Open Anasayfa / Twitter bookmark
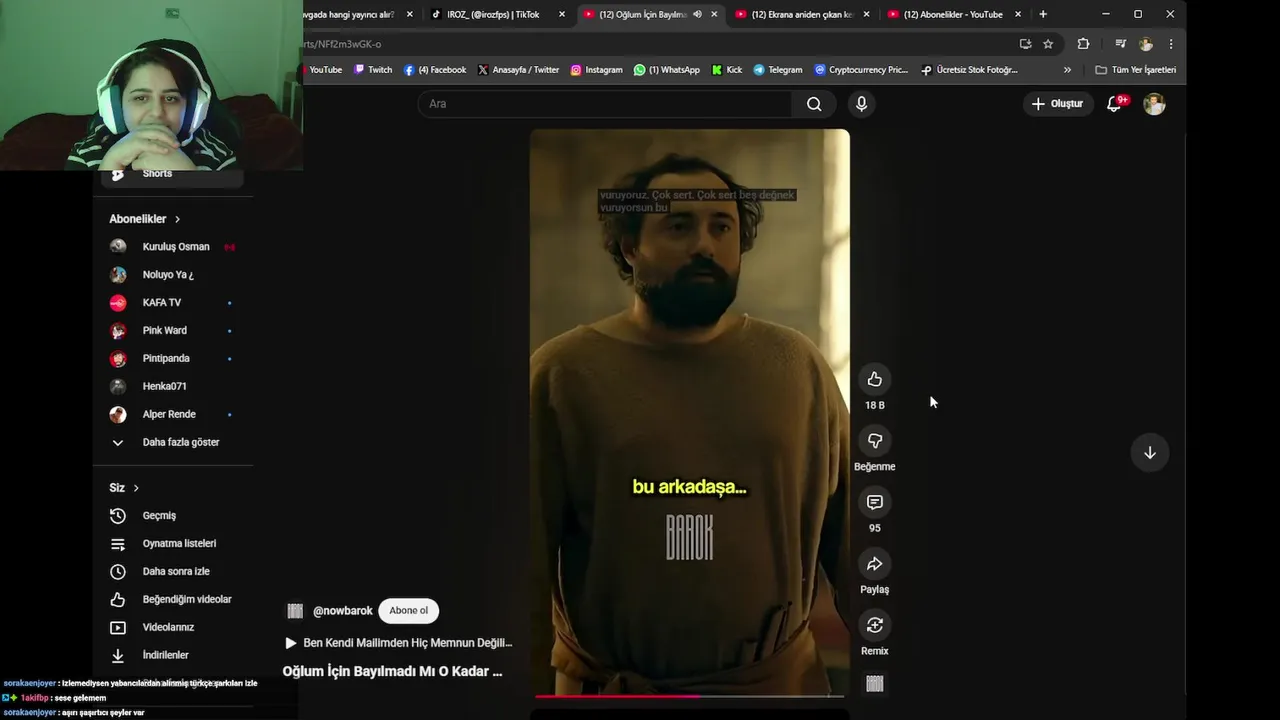Screen dimensions: 1280x720 (x=518, y=70)
